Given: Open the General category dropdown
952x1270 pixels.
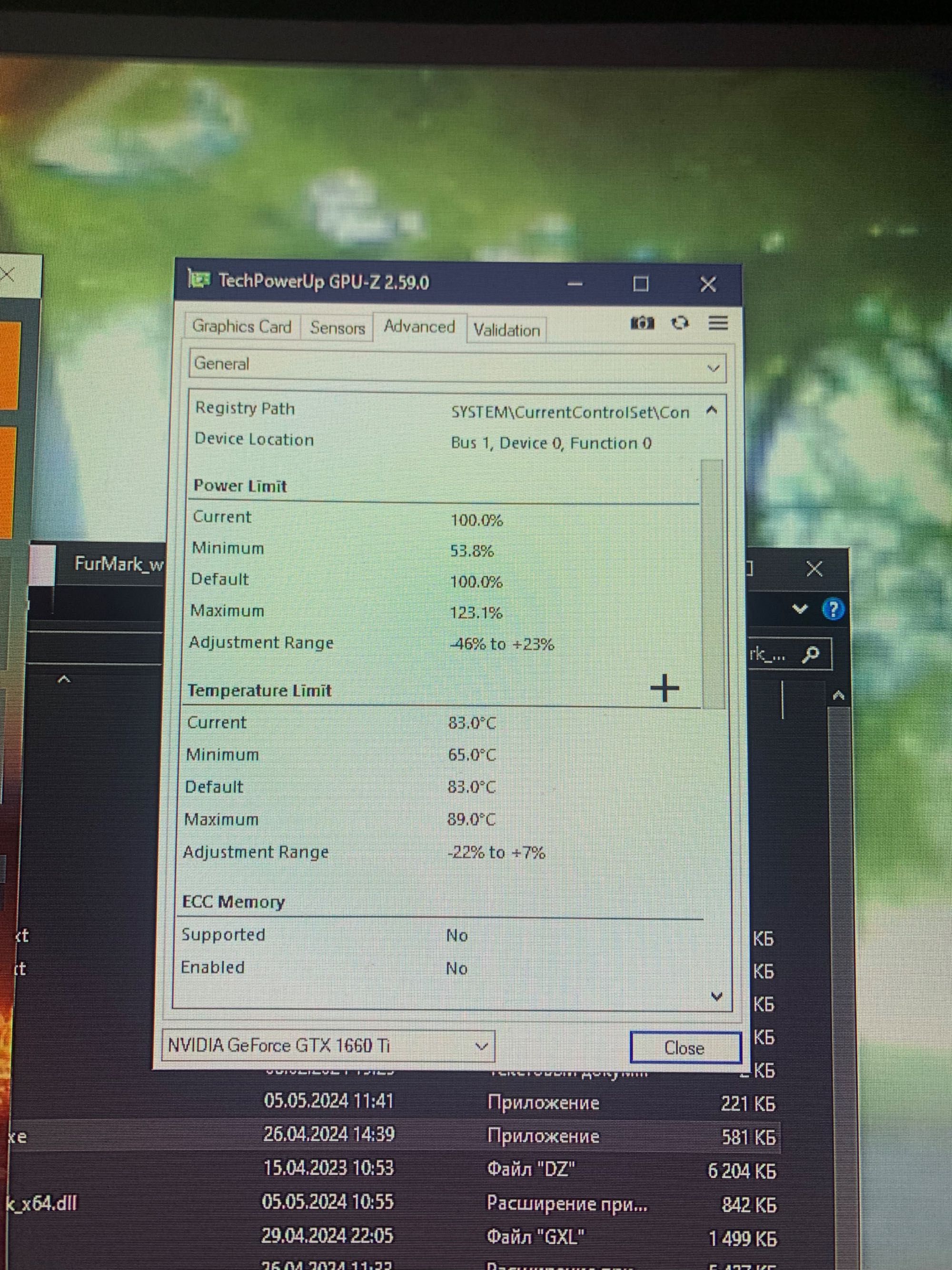Looking at the screenshot, I should (x=457, y=366).
